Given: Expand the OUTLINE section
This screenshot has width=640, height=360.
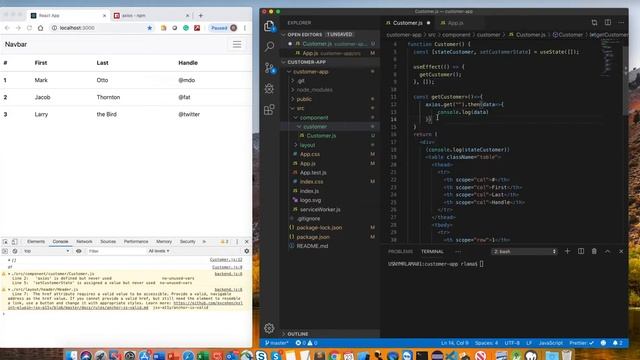Looking at the screenshot, I should coord(330,334).
